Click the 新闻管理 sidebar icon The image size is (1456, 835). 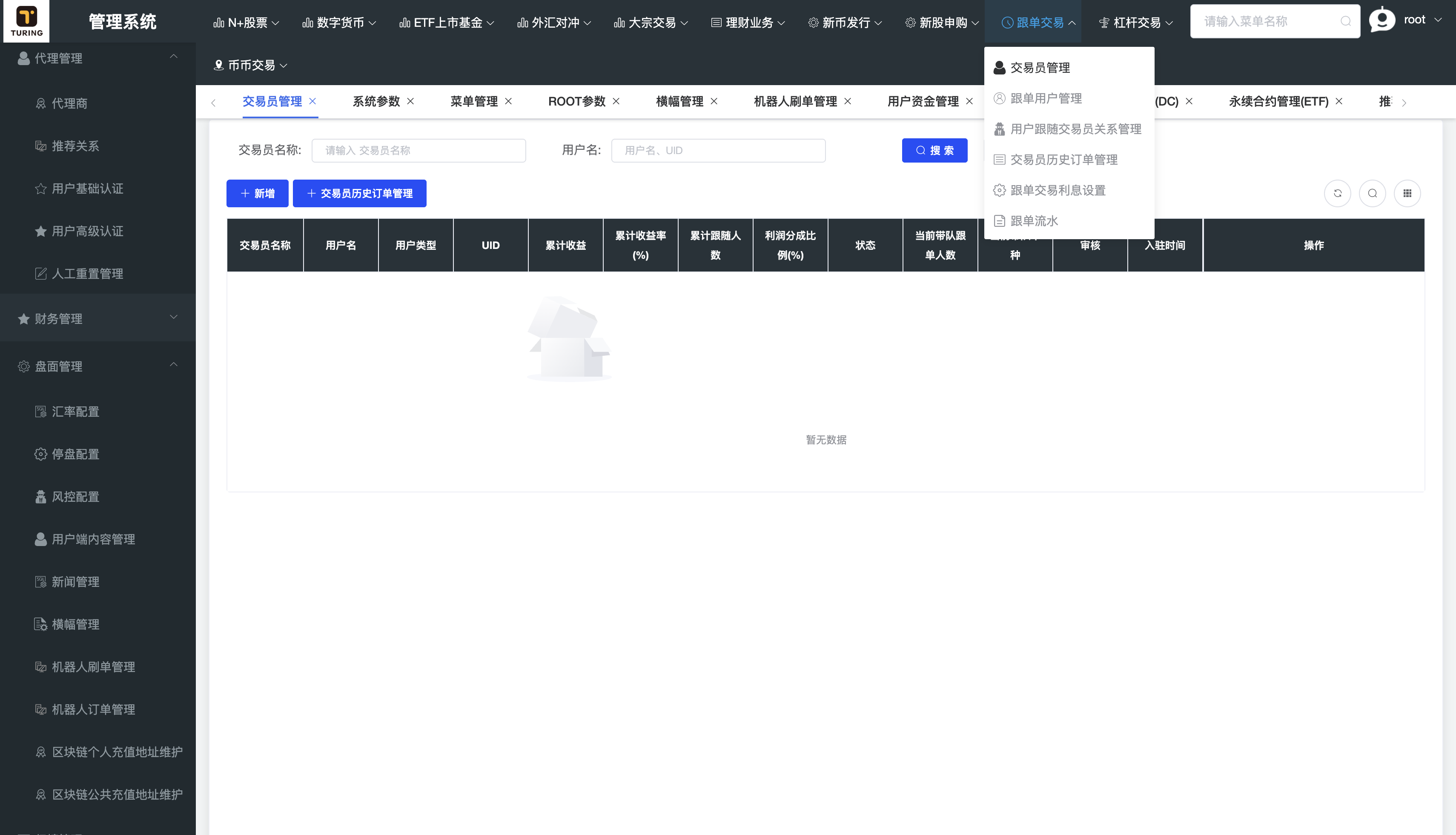coord(41,581)
